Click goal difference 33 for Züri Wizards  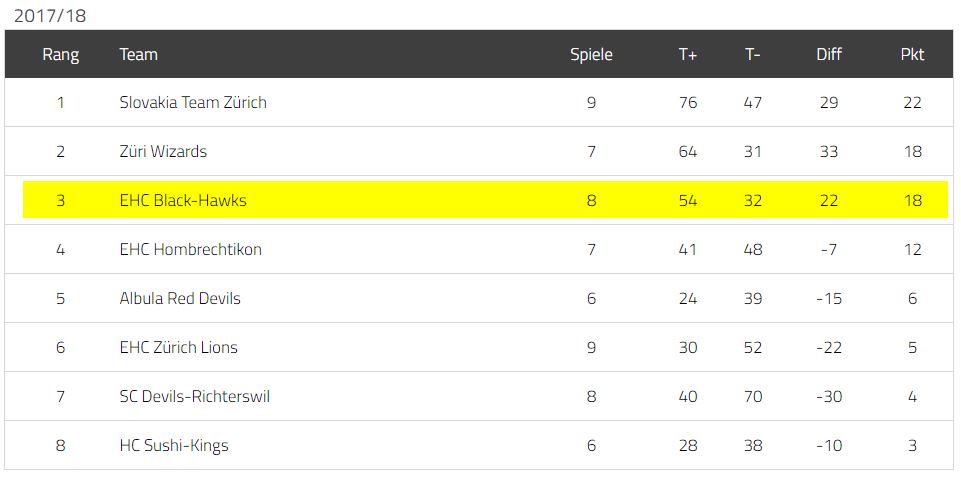pyautogui.click(x=829, y=151)
